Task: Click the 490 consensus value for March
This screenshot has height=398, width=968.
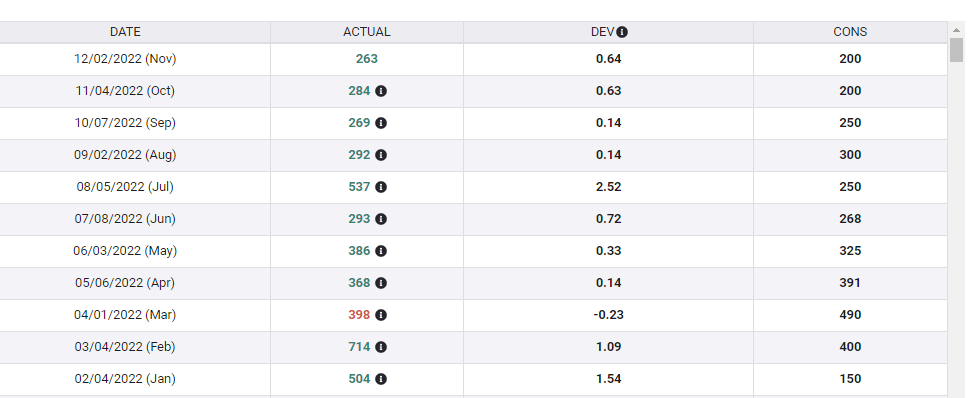Action: 850,315
